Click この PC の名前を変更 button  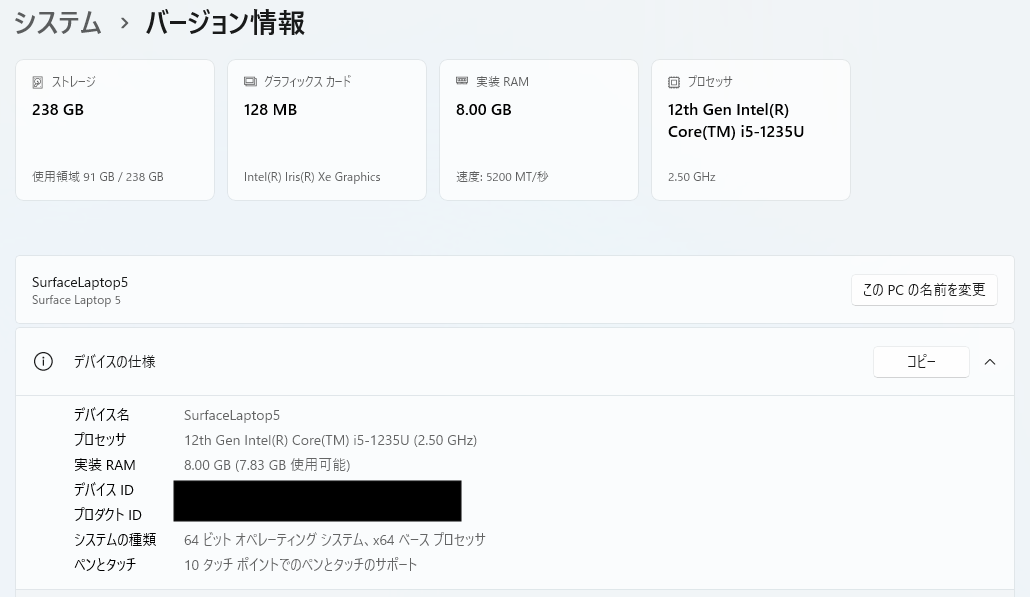[x=924, y=290]
